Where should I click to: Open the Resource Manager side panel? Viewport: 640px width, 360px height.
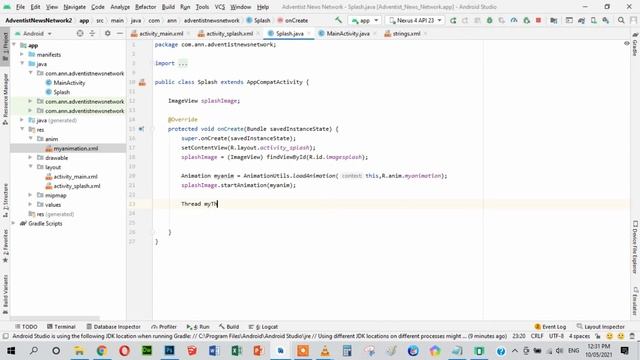pyautogui.click(x=5, y=99)
